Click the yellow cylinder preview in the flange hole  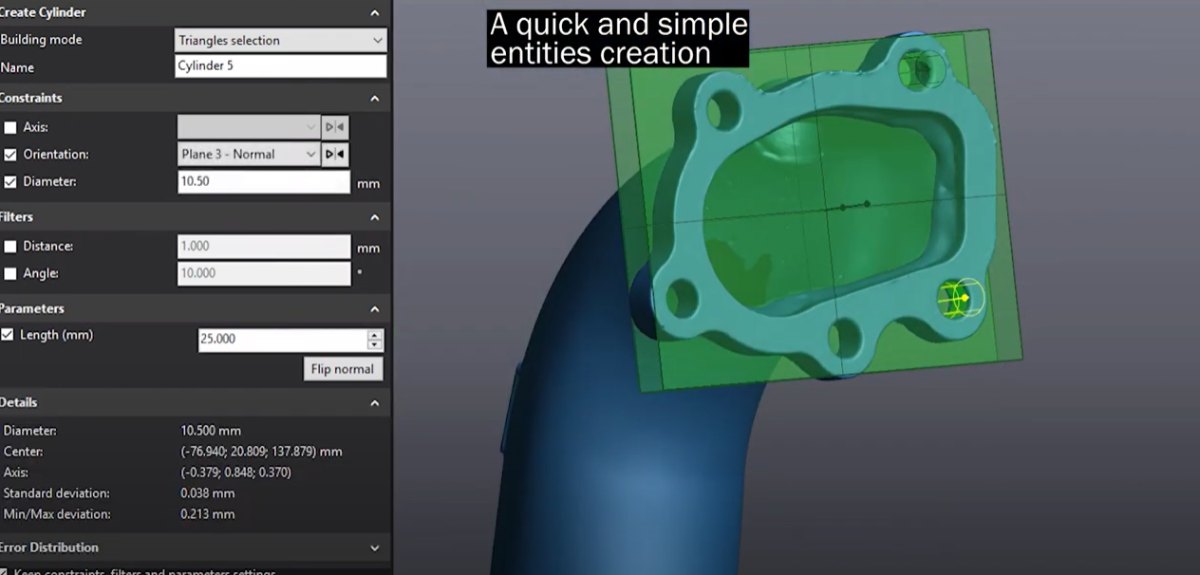[x=960, y=298]
